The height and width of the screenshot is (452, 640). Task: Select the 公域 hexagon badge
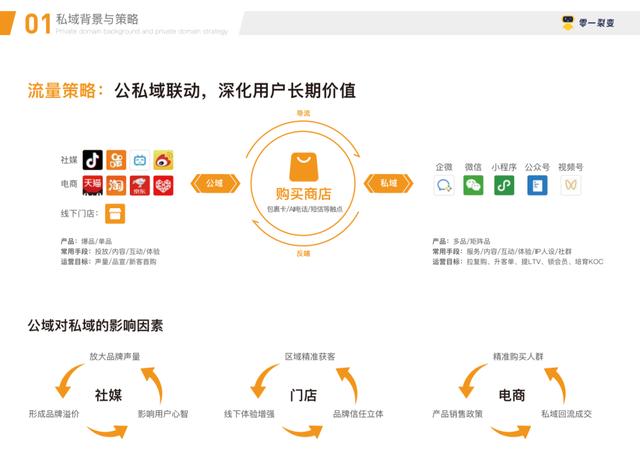pyautogui.click(x=215, y=183)
